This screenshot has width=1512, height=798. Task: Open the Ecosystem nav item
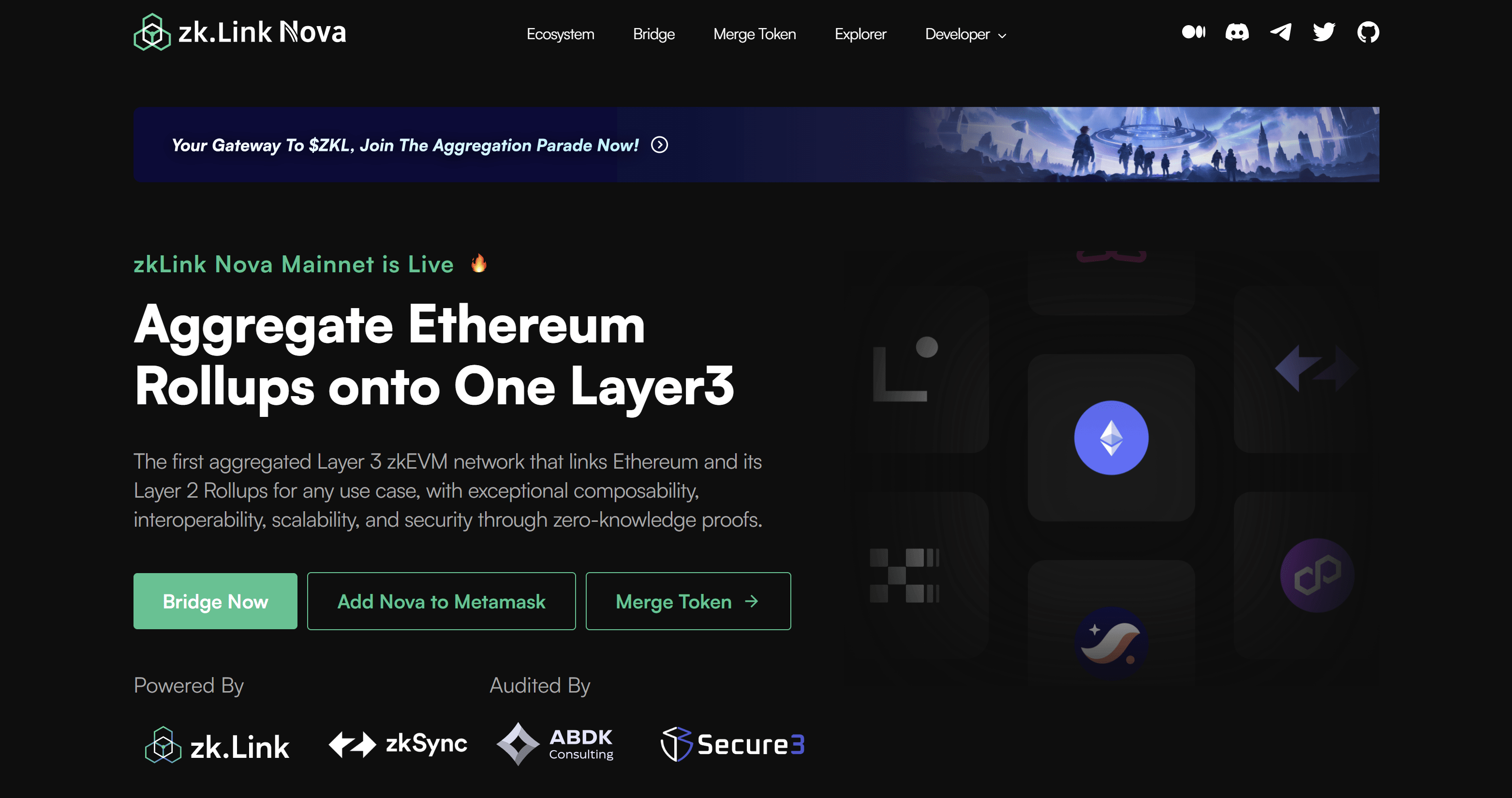(x=561, y=34)
